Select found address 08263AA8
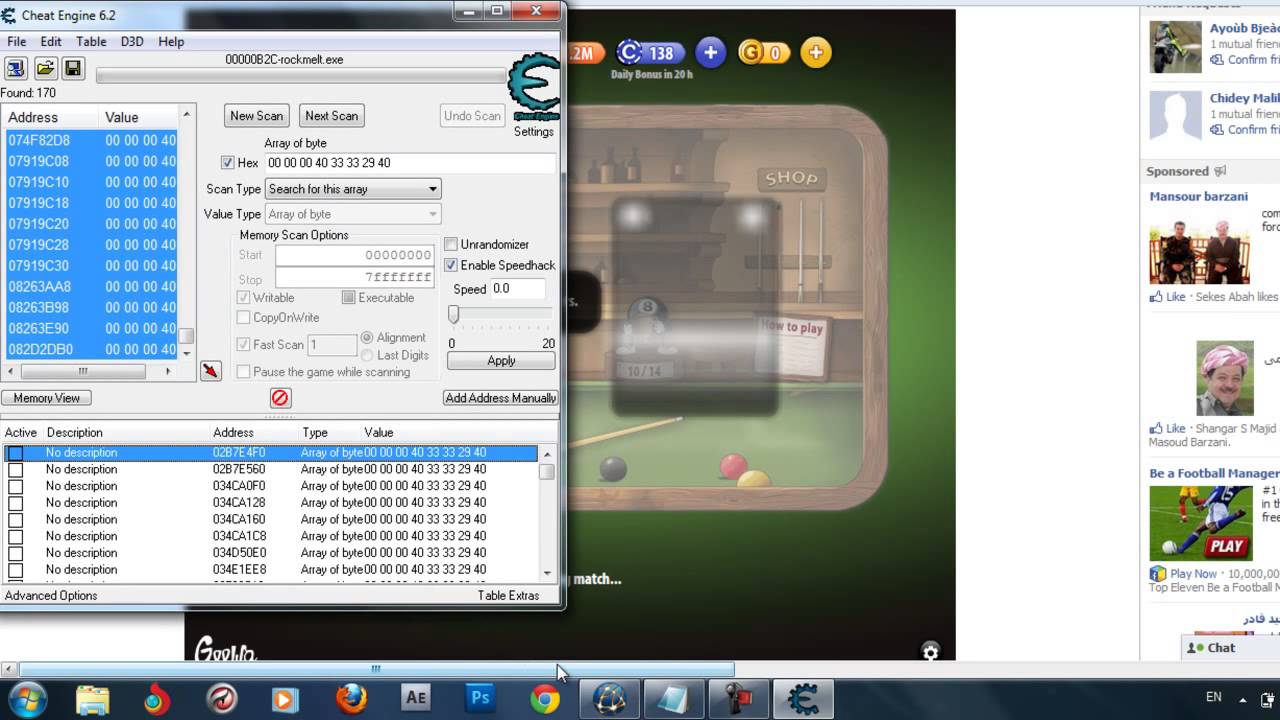 point(91,287)
